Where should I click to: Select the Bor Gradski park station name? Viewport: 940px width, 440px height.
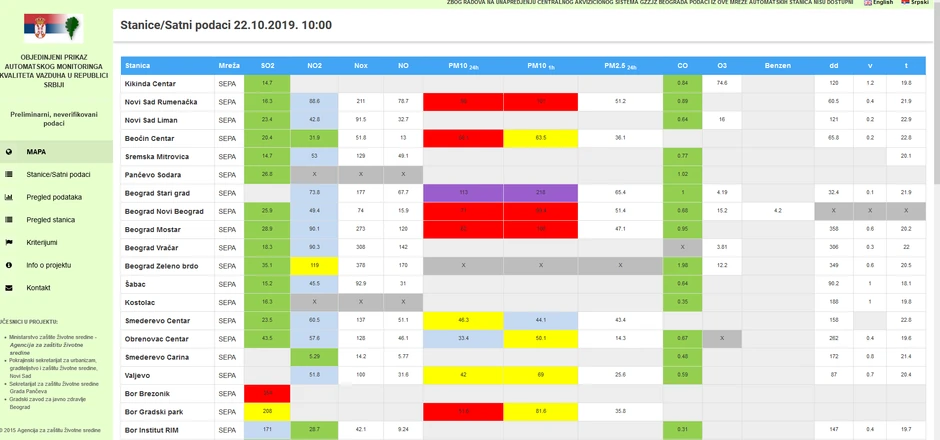(153, 412)
